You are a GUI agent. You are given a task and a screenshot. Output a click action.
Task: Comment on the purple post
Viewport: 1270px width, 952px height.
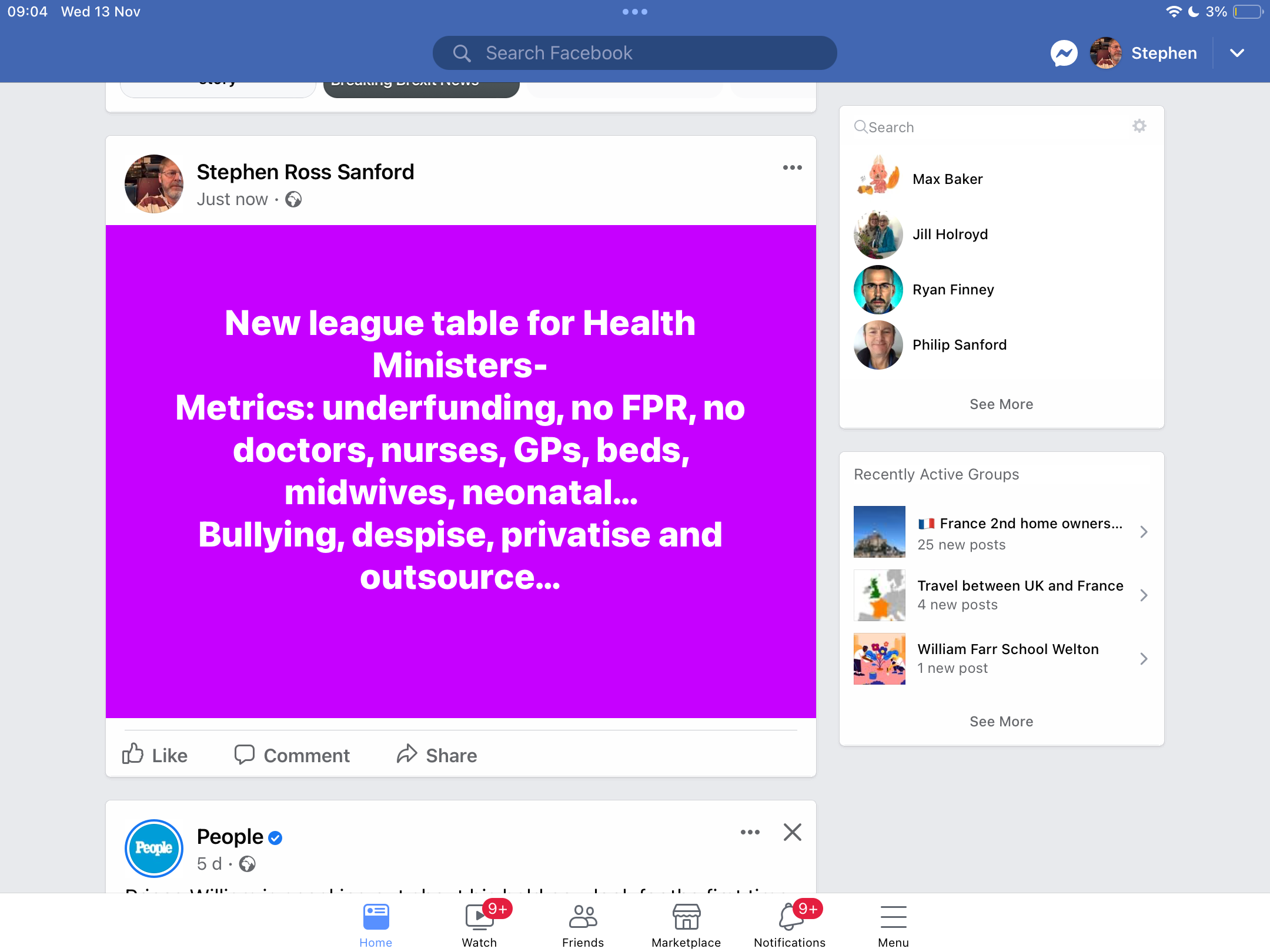[292, 755]
